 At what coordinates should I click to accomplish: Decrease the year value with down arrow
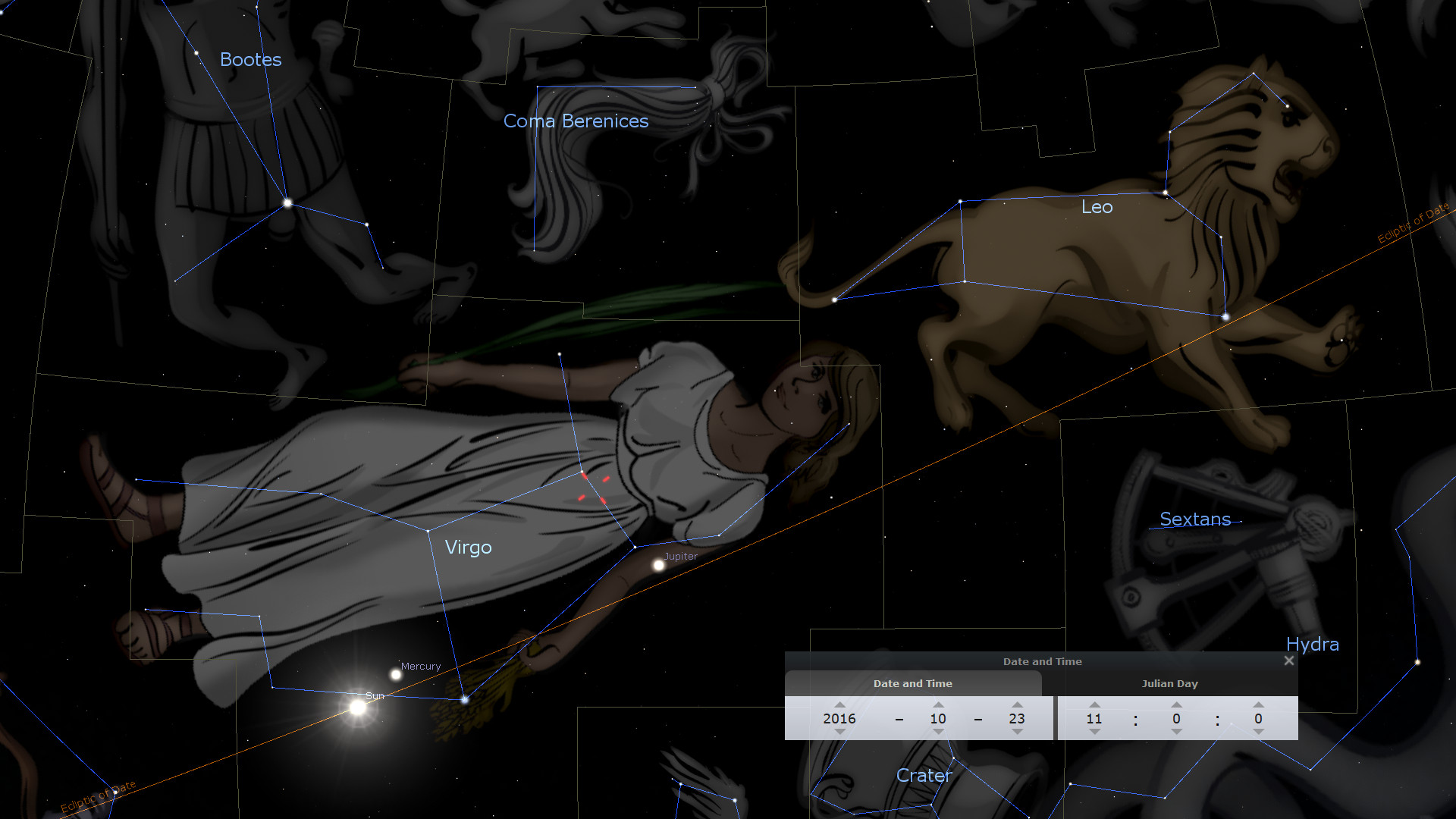pyautogui.click(x=839, y=732)
